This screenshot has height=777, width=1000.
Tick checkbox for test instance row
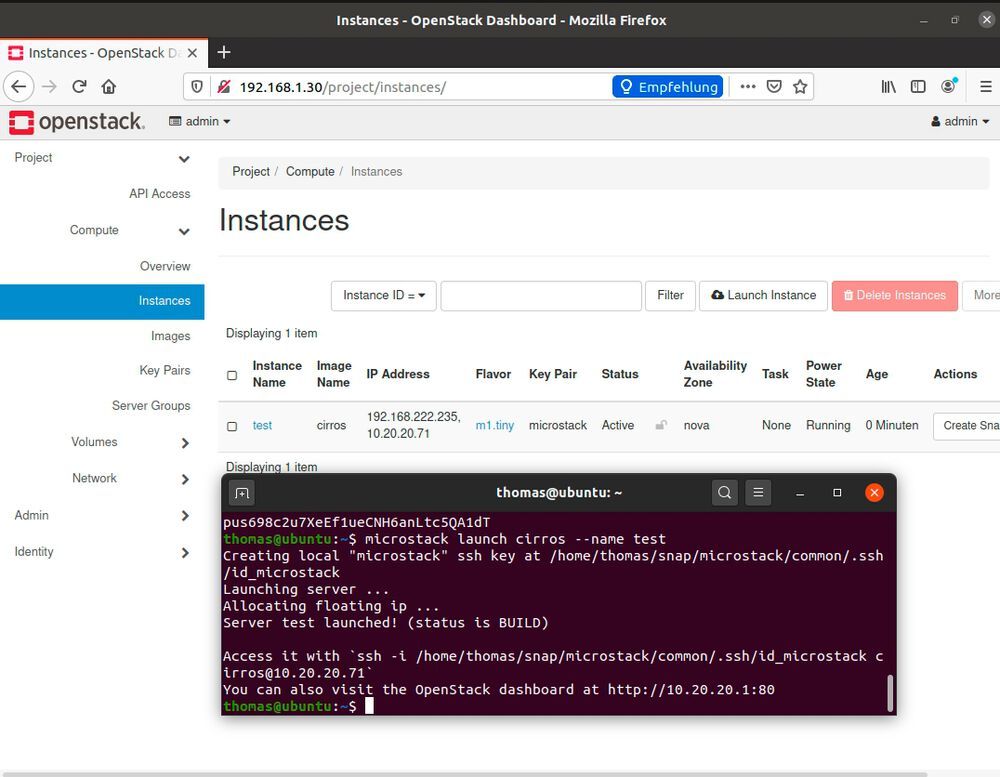[232, 426]
